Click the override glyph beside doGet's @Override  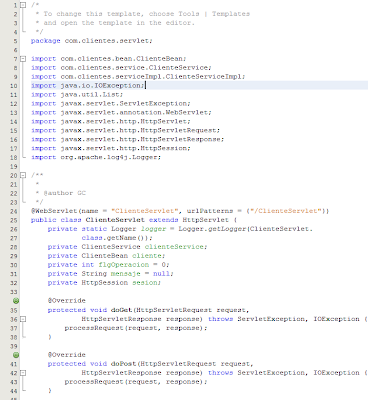(x=16, y=301)
